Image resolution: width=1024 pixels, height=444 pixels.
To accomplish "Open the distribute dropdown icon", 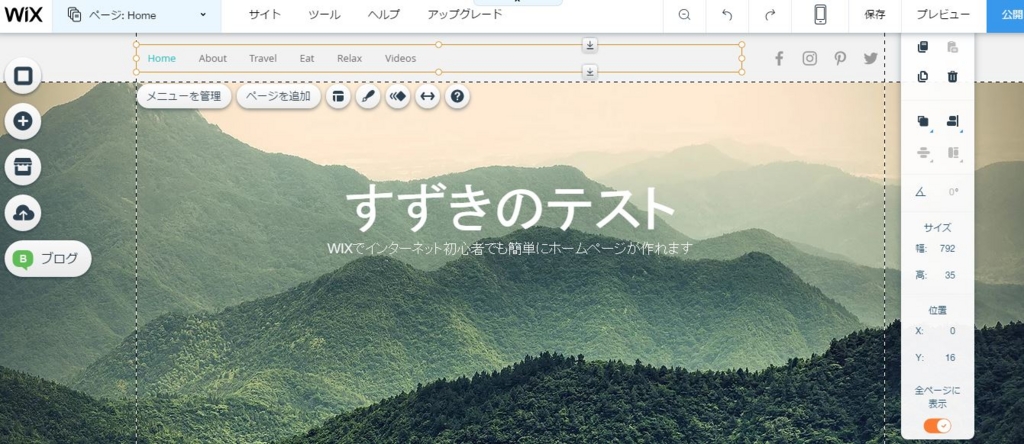I will click(923, 153).
